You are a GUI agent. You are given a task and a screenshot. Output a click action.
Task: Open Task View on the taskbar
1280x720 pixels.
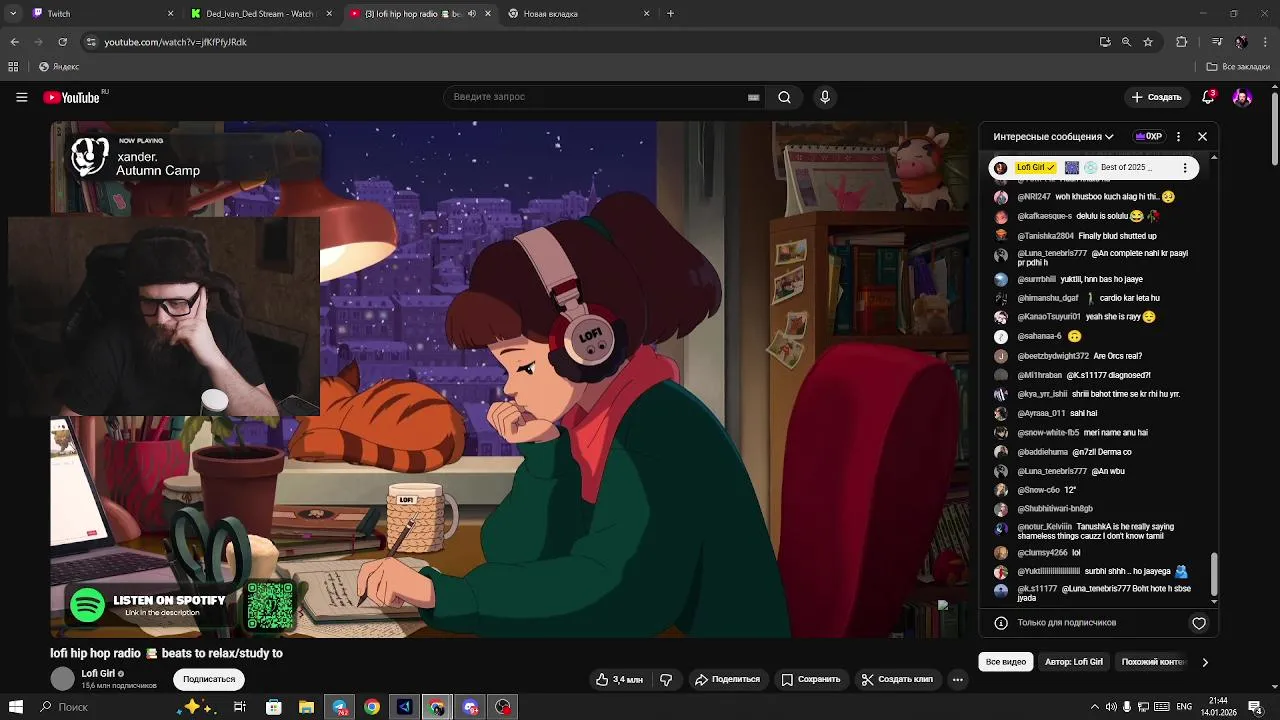(240, 707)
